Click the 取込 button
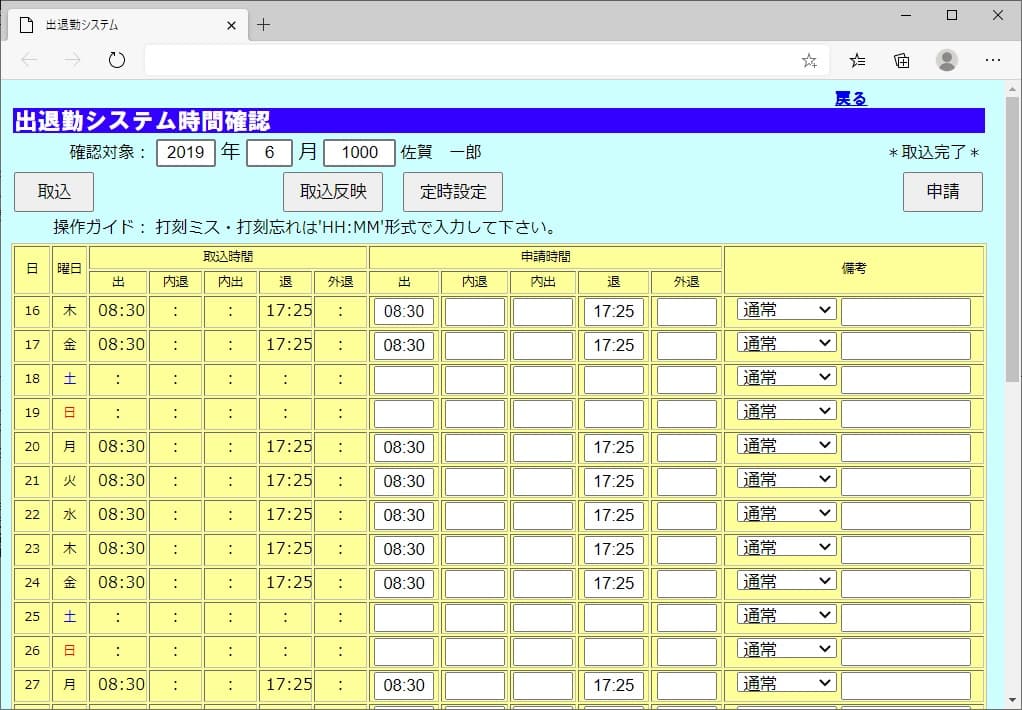 click(54, 192)
